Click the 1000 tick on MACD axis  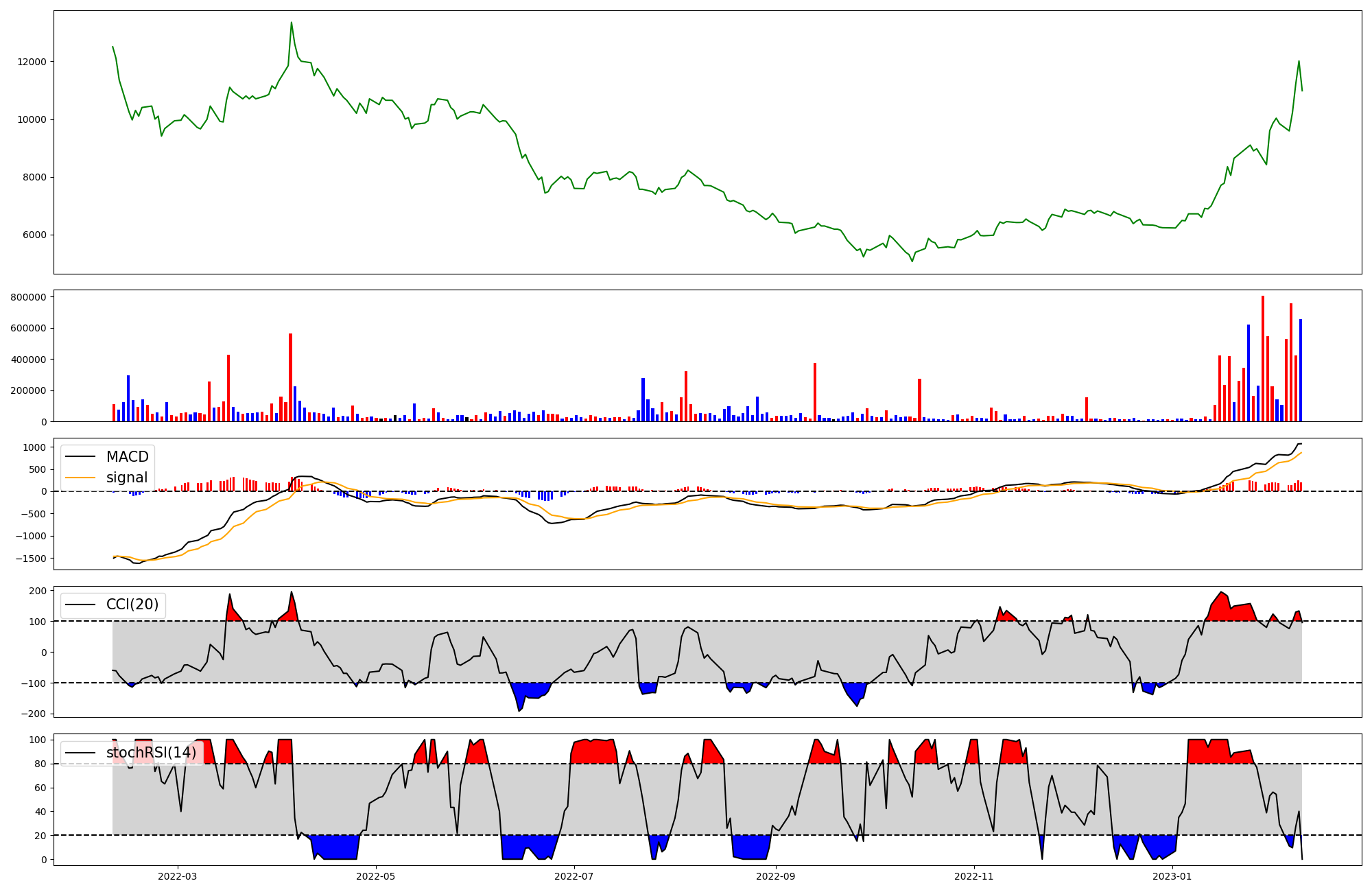tap(34, 447)
